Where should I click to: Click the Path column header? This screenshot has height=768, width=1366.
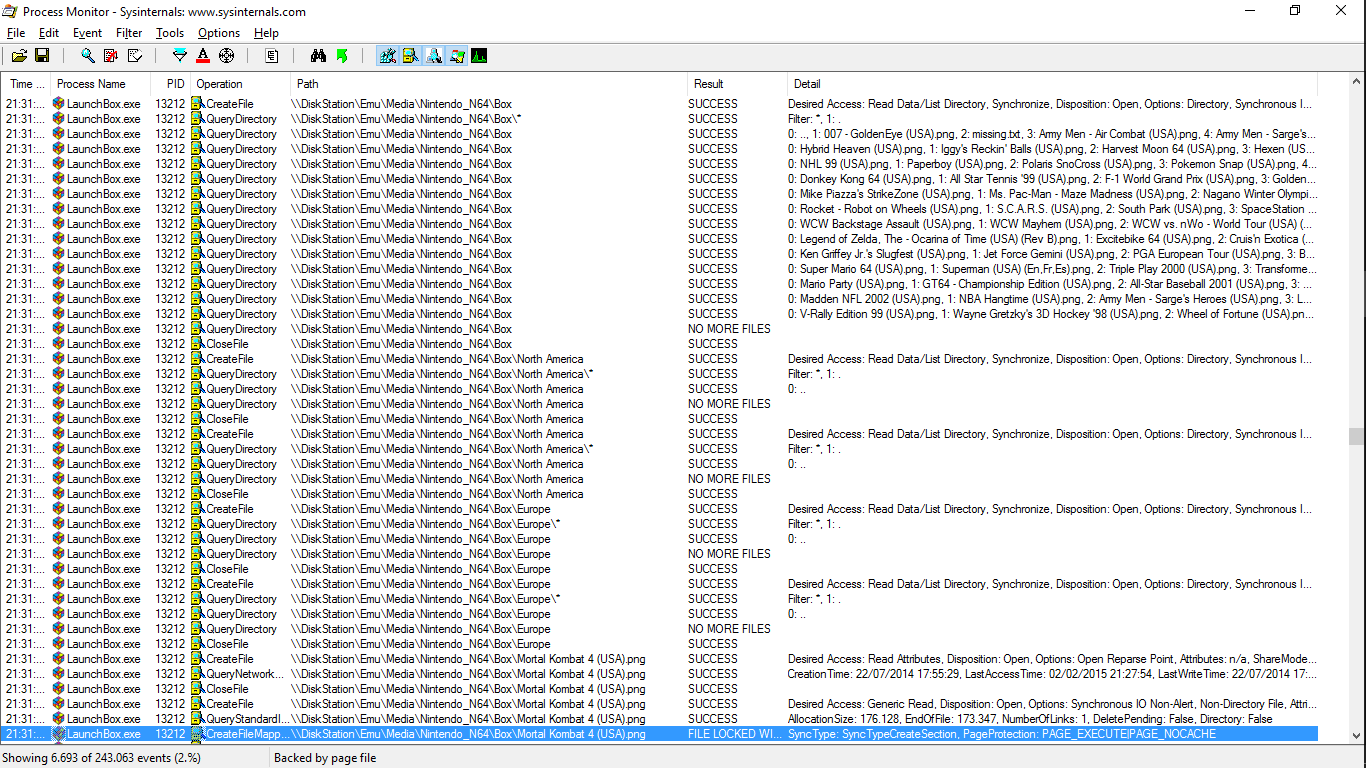click(x=489, y=84)
